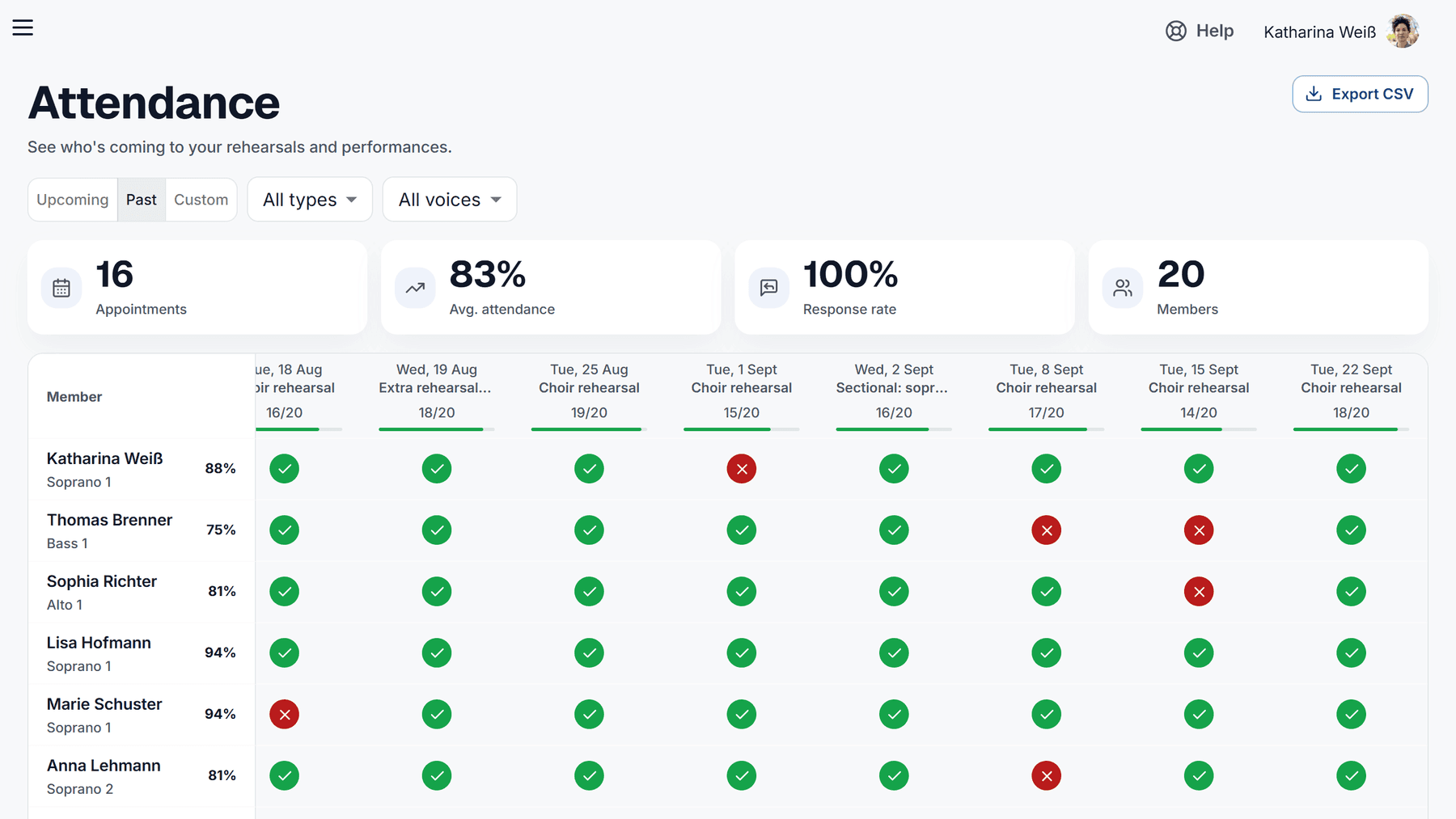Screen dimensions: 1456x819
Task: Click Katharina Weiß attendance check for 22 Sept
Action: (x=1352, y=469)
